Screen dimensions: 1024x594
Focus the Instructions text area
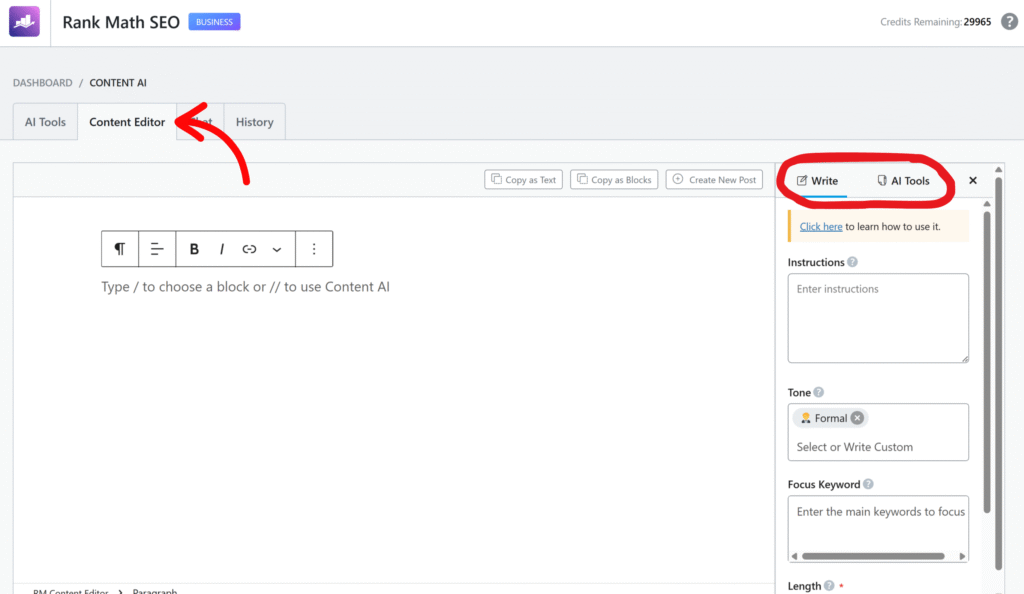pos(878,318)
